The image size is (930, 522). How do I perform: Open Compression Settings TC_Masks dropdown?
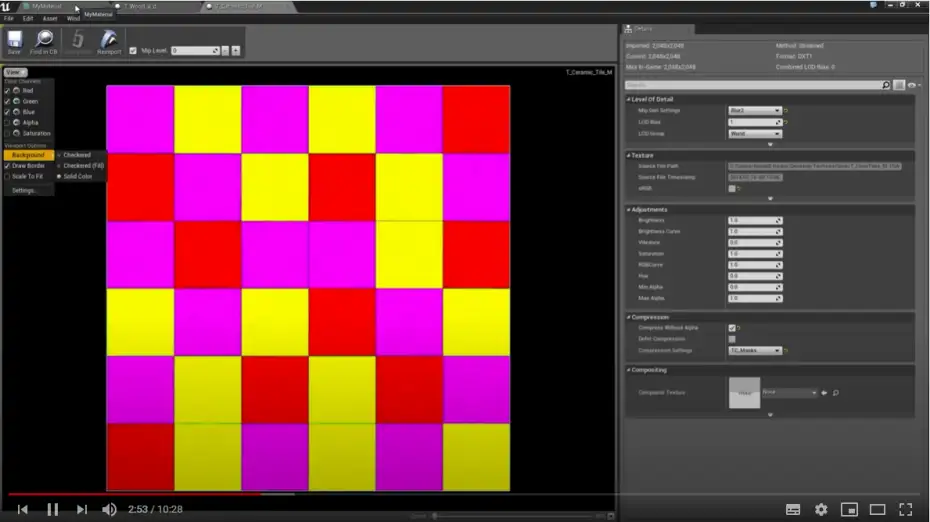point(755,351)
